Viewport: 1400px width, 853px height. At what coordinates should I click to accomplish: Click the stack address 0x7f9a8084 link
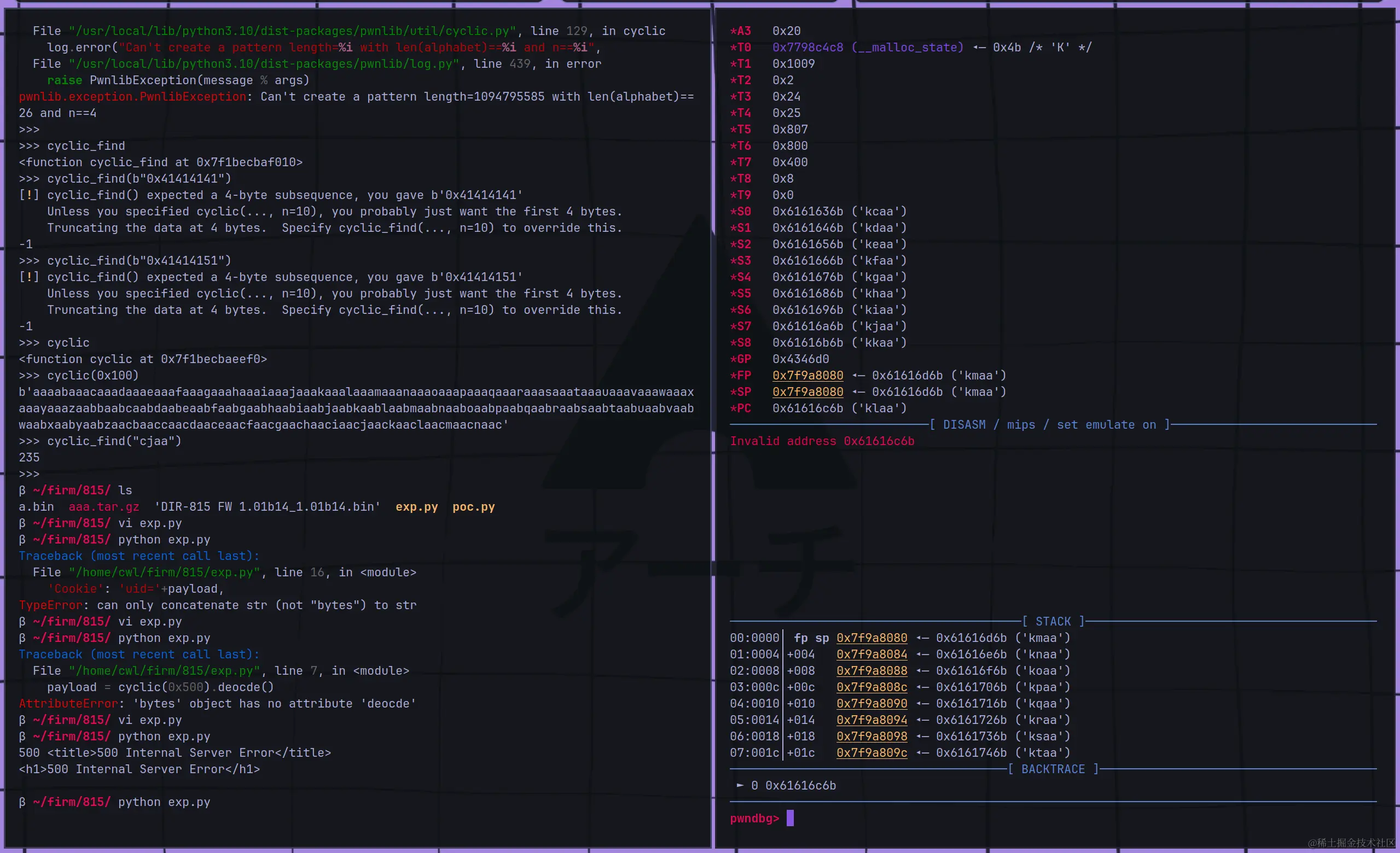pyautogui.click(x=872, y=654)
